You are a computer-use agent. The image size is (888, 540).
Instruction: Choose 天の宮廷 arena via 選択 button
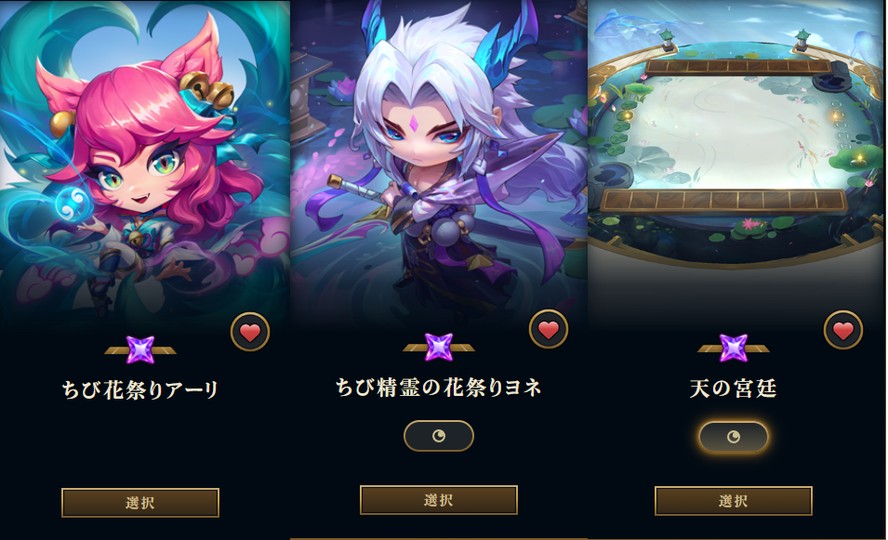pyautogui.click(x=733, y=501)
